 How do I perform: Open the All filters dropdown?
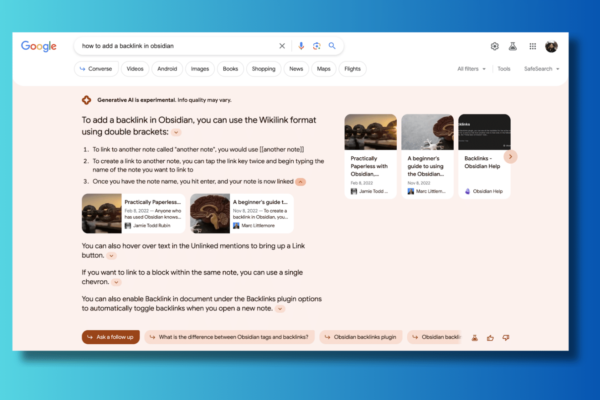pyautogui.click(x=471, y=69)
